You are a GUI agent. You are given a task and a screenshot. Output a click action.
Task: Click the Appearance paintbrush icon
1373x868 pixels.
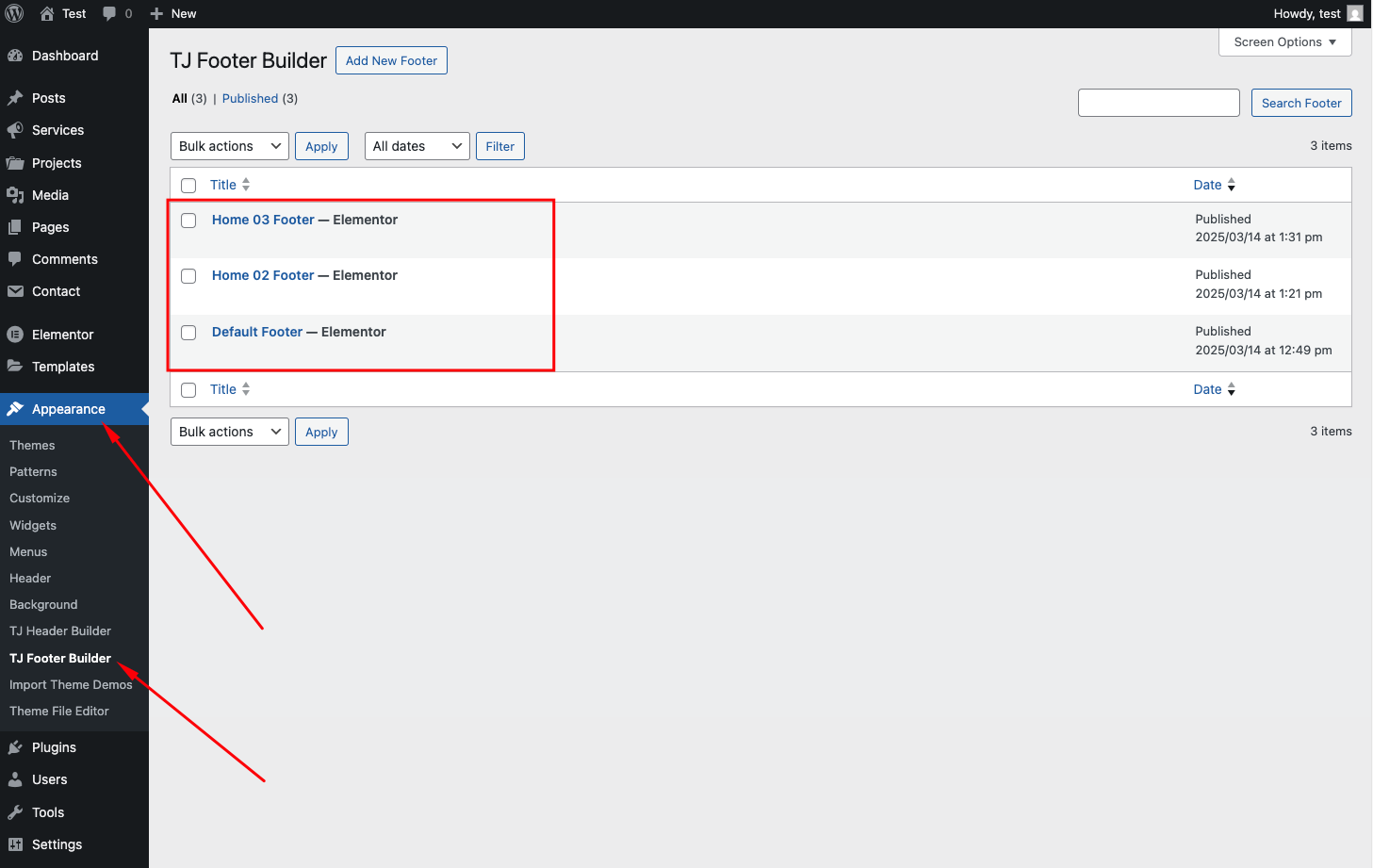coord(15,409)
